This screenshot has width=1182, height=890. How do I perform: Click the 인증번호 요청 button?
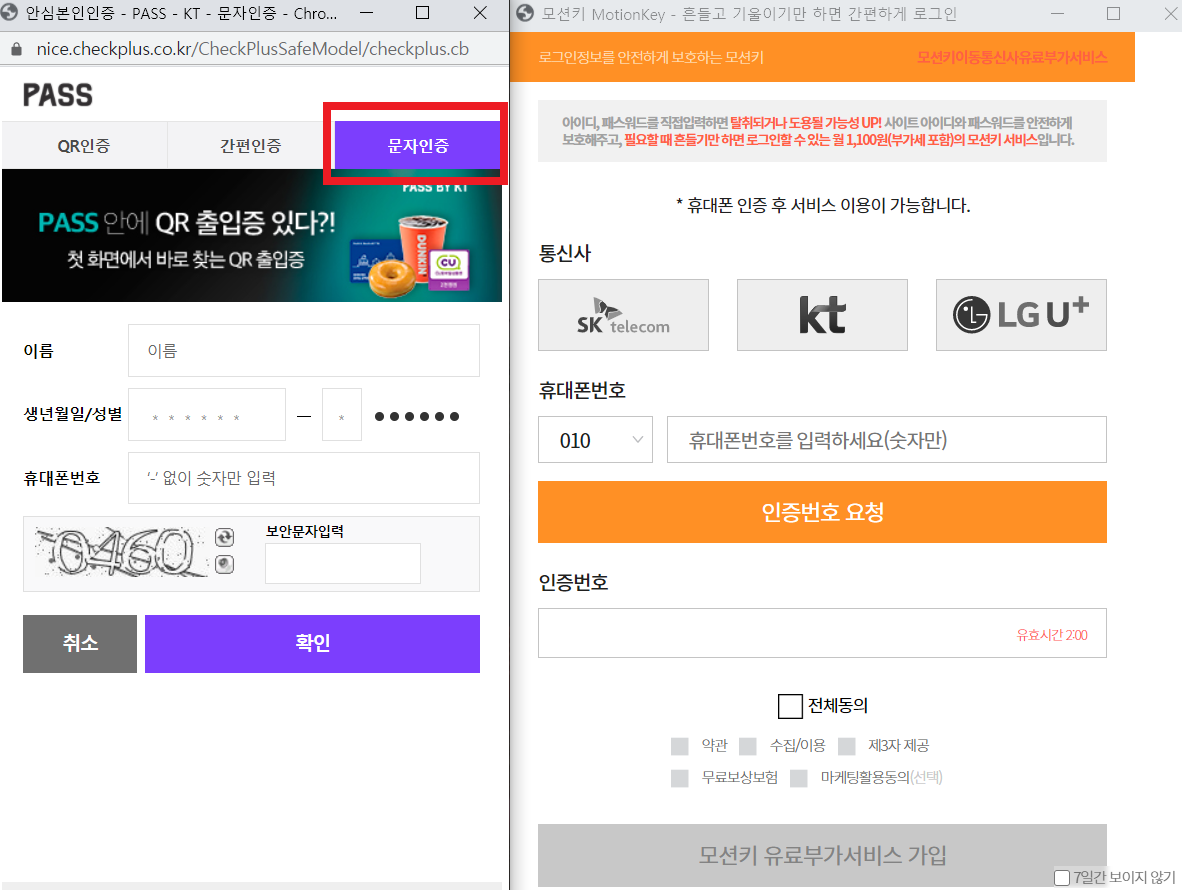point(822,512)
